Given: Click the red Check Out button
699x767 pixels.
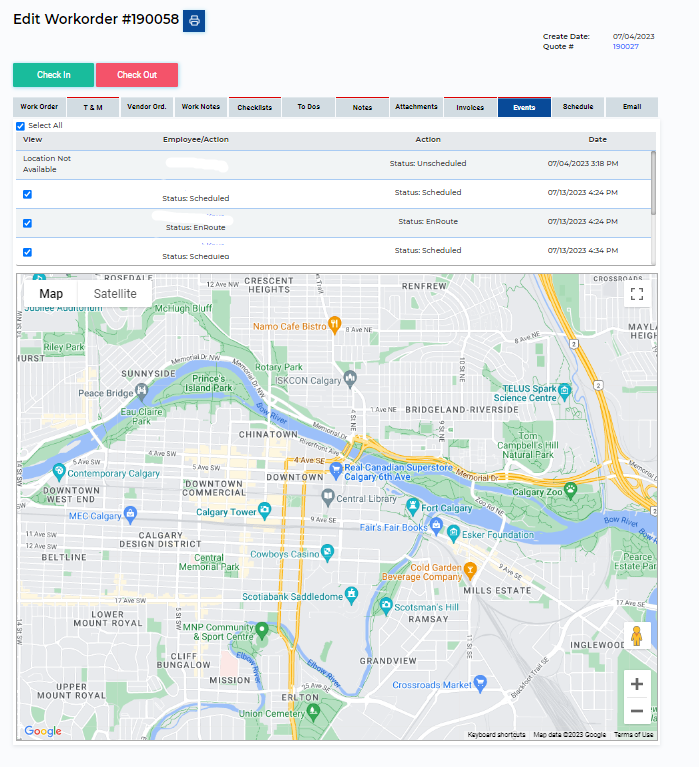Looking at the screenshot, I should coord(137,75).
